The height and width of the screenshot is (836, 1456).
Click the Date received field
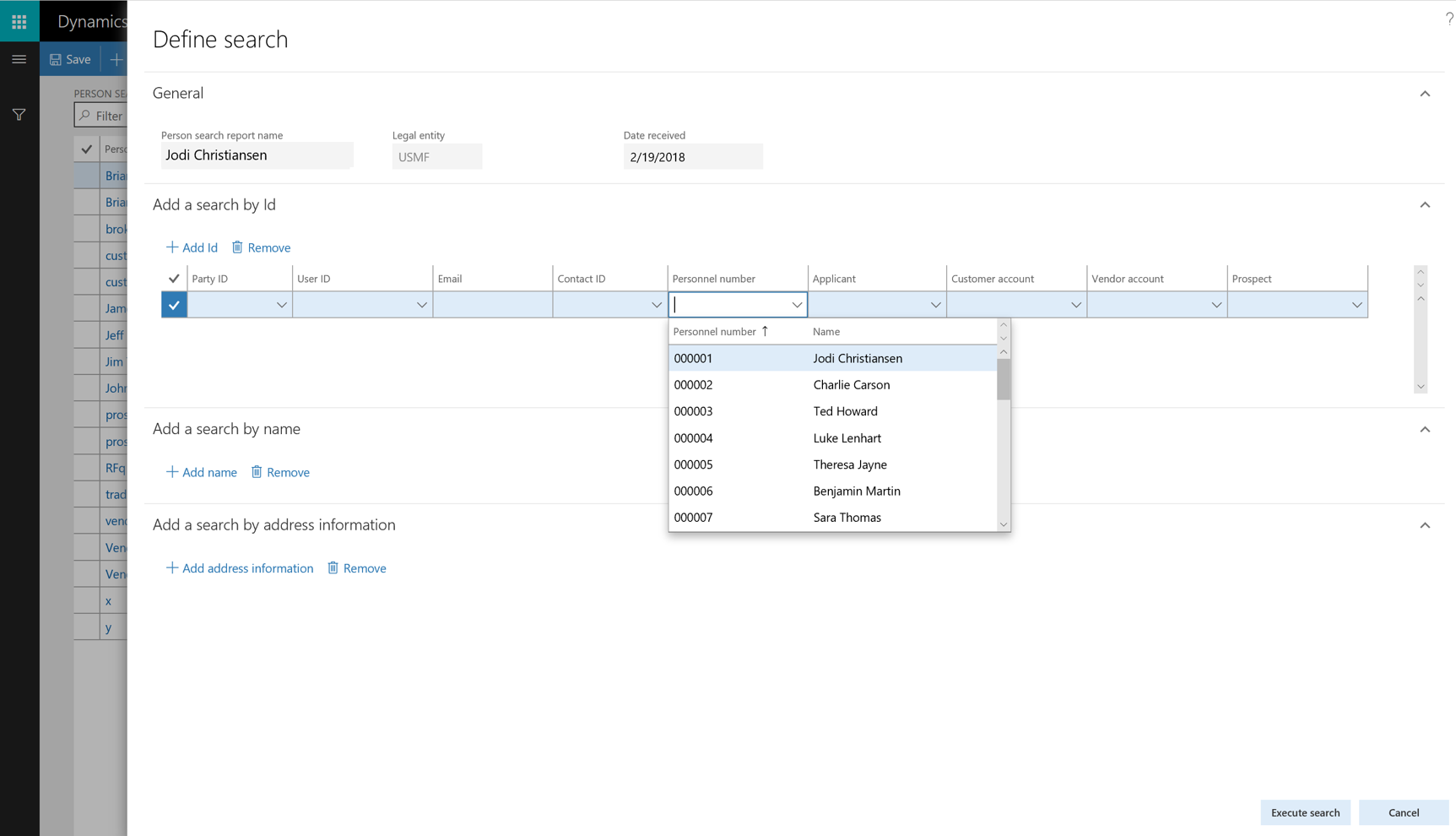coord(693,156)
